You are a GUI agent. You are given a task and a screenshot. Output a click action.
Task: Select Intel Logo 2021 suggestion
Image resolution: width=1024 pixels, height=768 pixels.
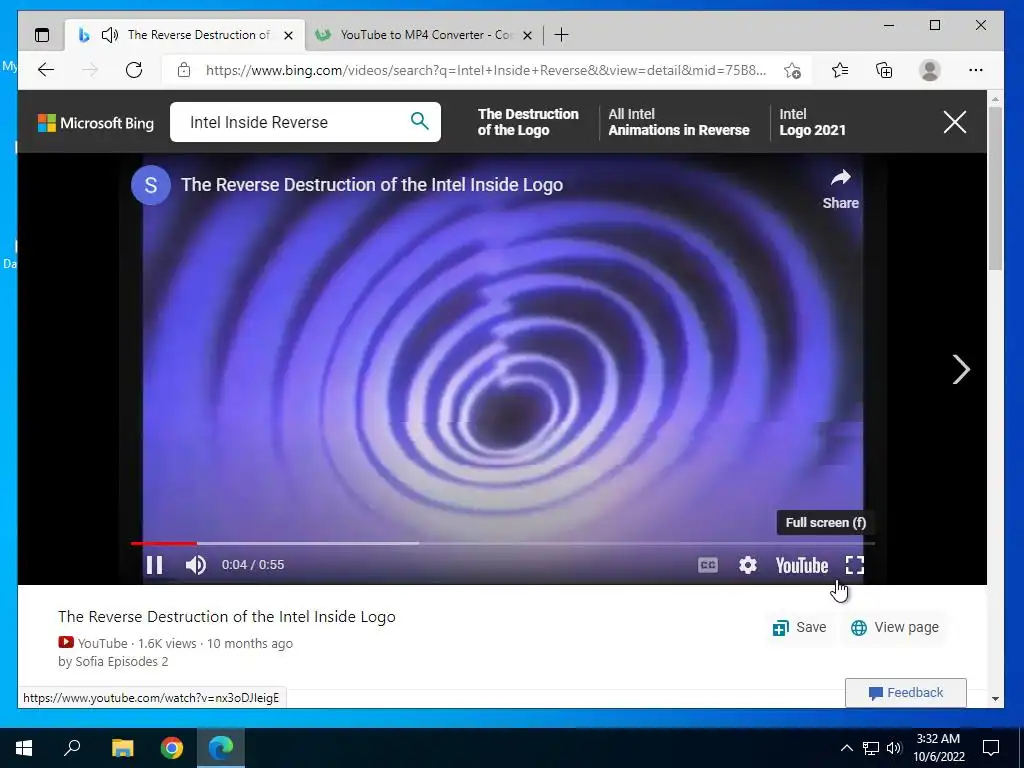[x=812, y=122]
